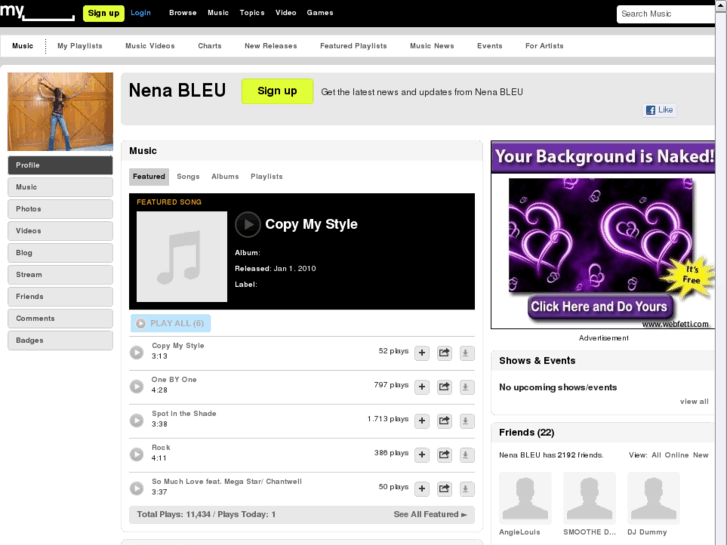
Task: Filter friends view by Online
Action: (676, 455)
